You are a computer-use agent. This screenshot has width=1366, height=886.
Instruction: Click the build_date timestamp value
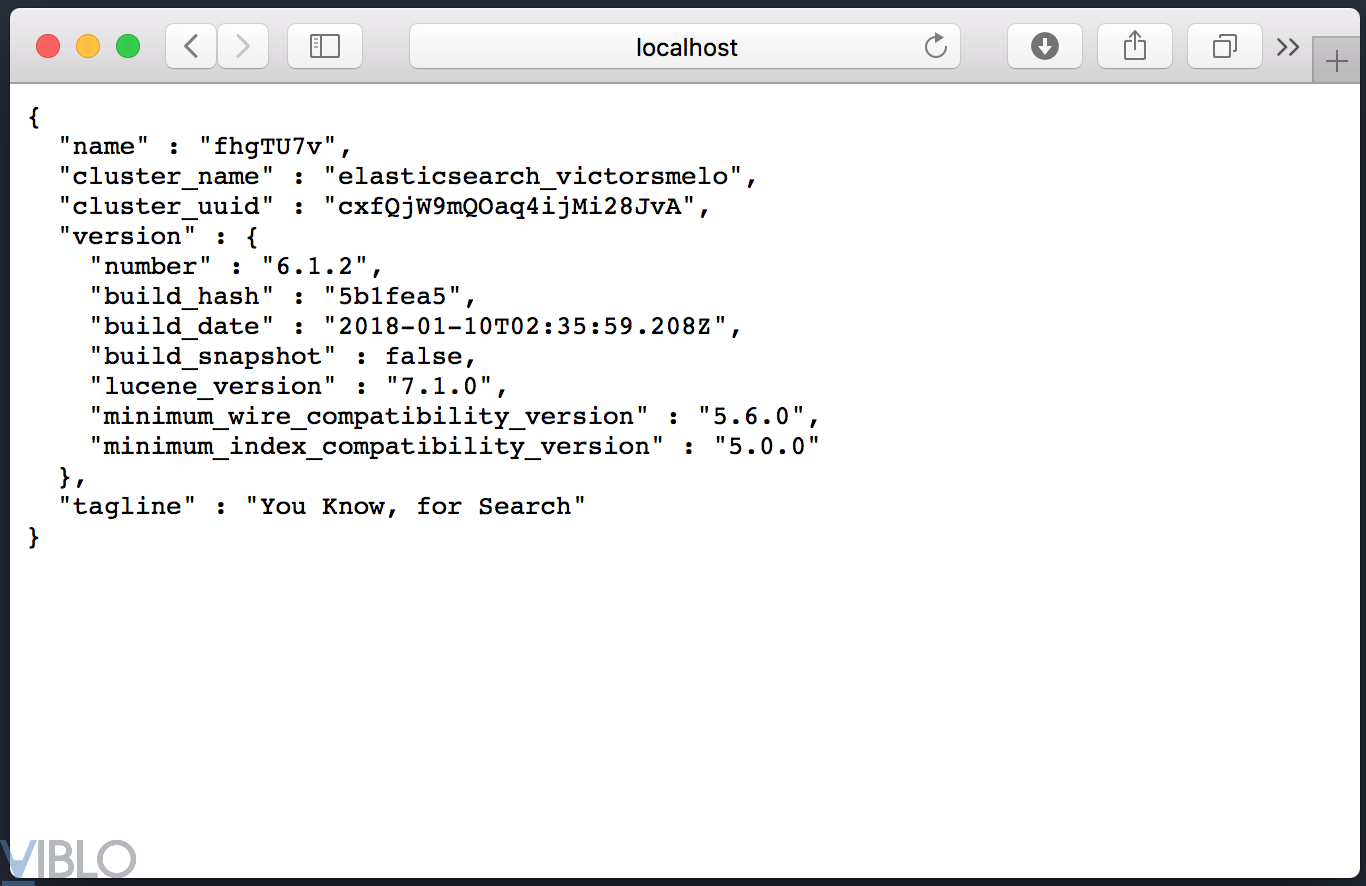pyautogui.click(x=524, y=327)
